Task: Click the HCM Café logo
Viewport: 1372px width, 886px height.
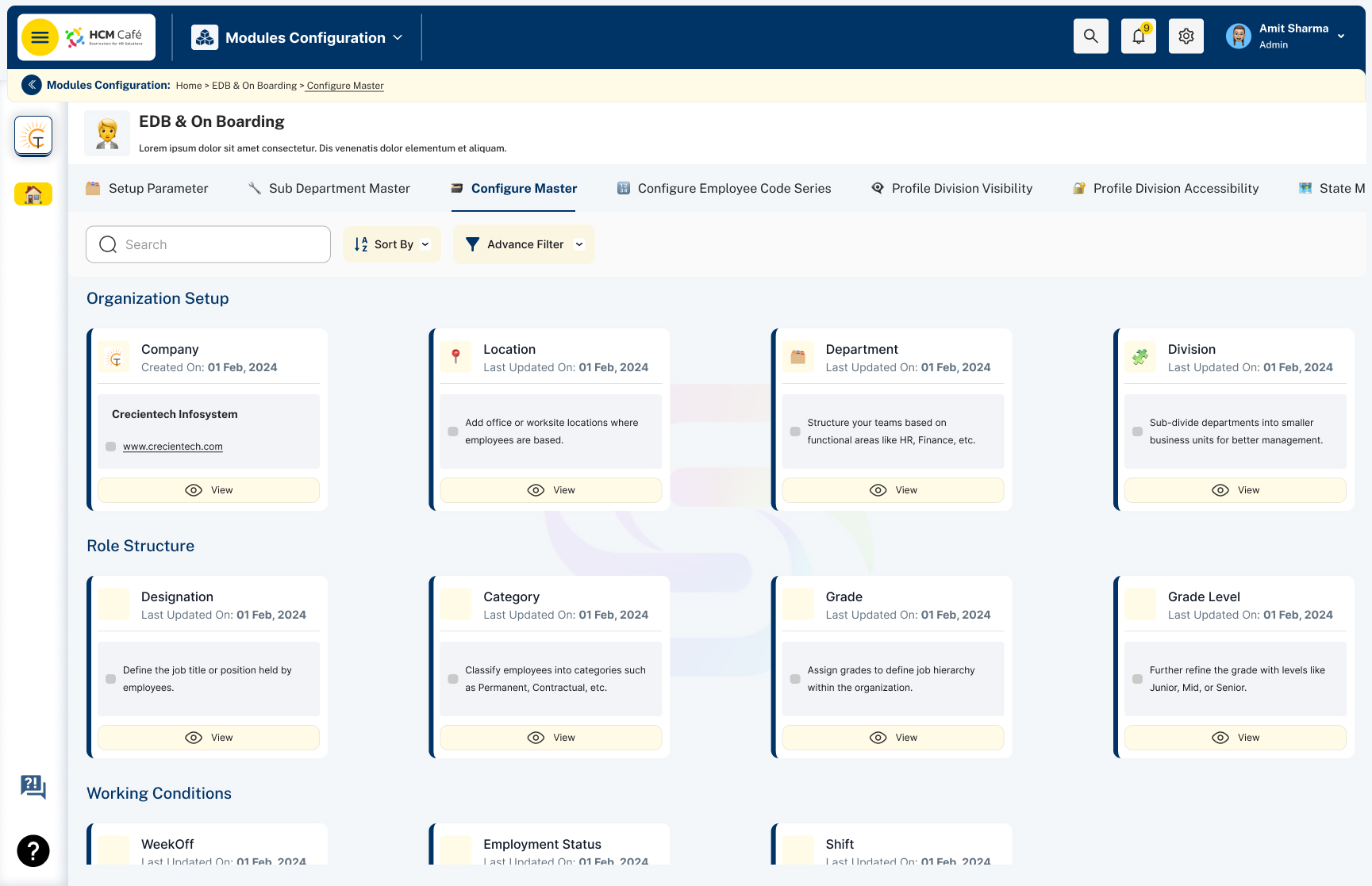Action: 104,37
